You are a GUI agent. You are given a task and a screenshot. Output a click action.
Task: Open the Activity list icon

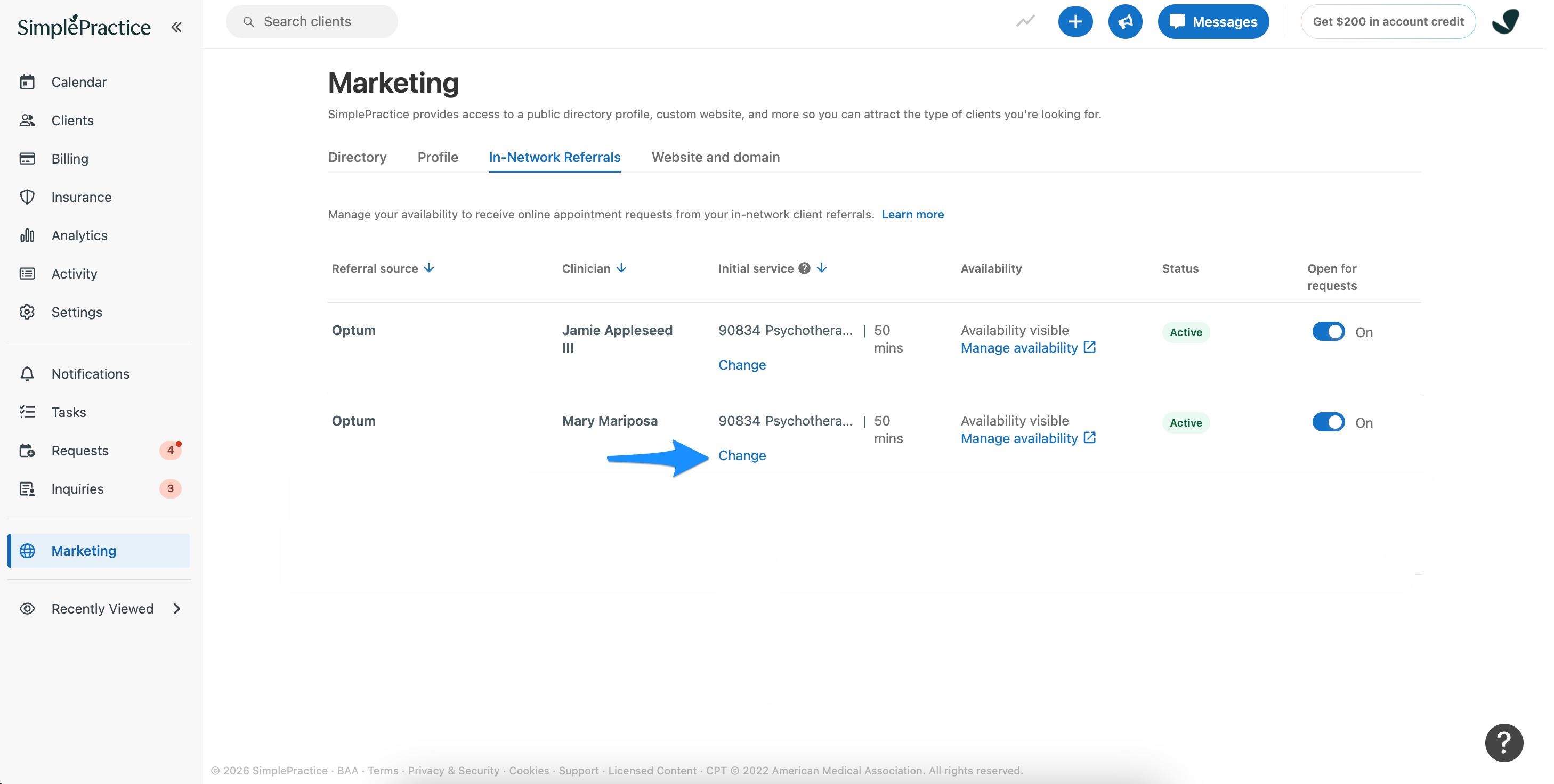[27, 274]
